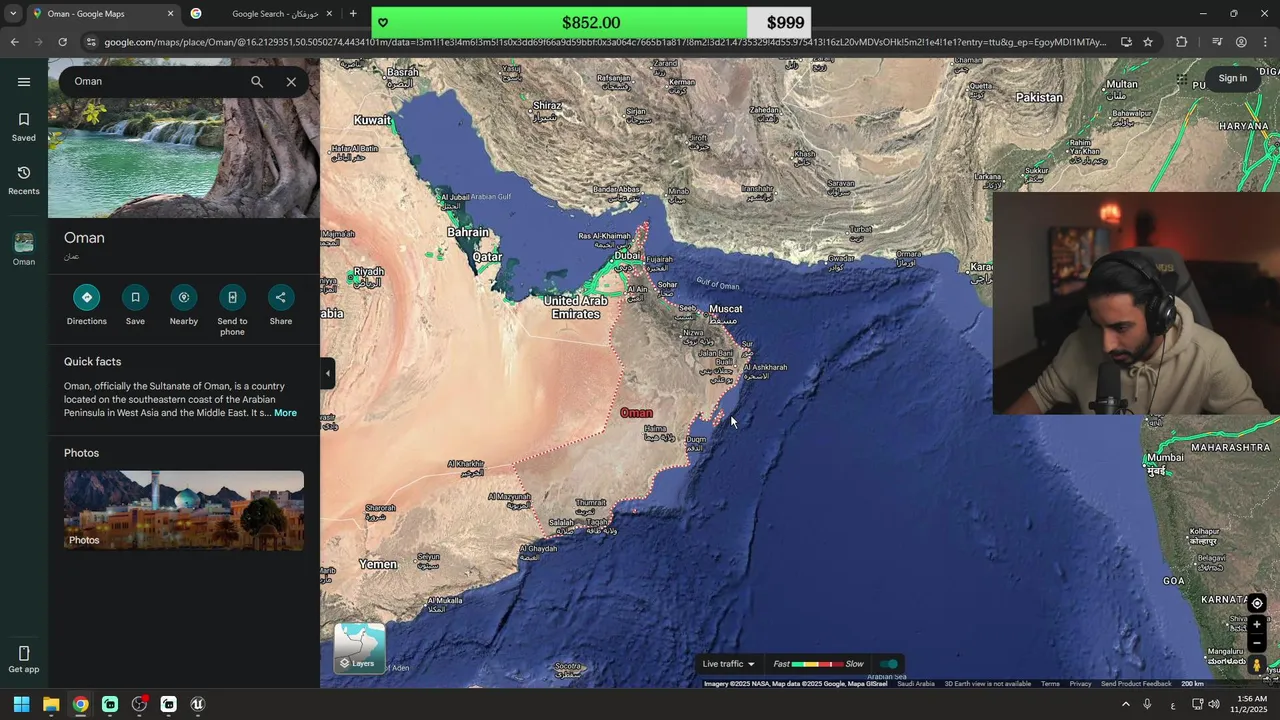Viewport: 1280px width, 720px height.
Task: Click install app icon in address bar
Action: tap(1126, 42)
